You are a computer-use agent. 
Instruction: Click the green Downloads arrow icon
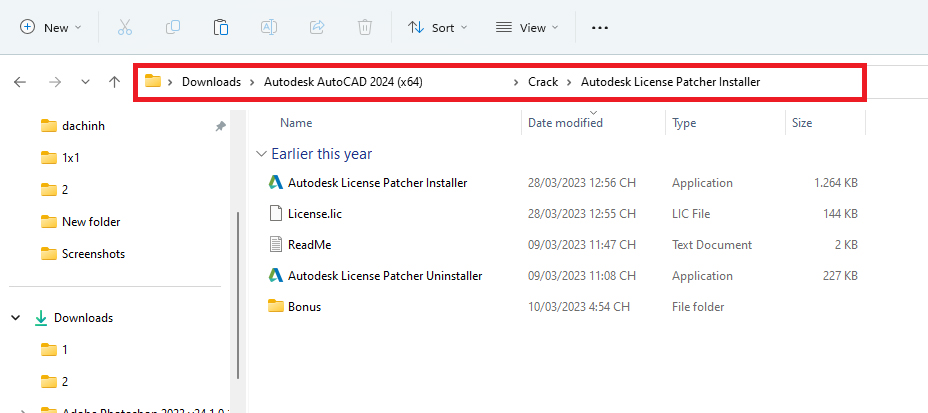tap(41, 318)
